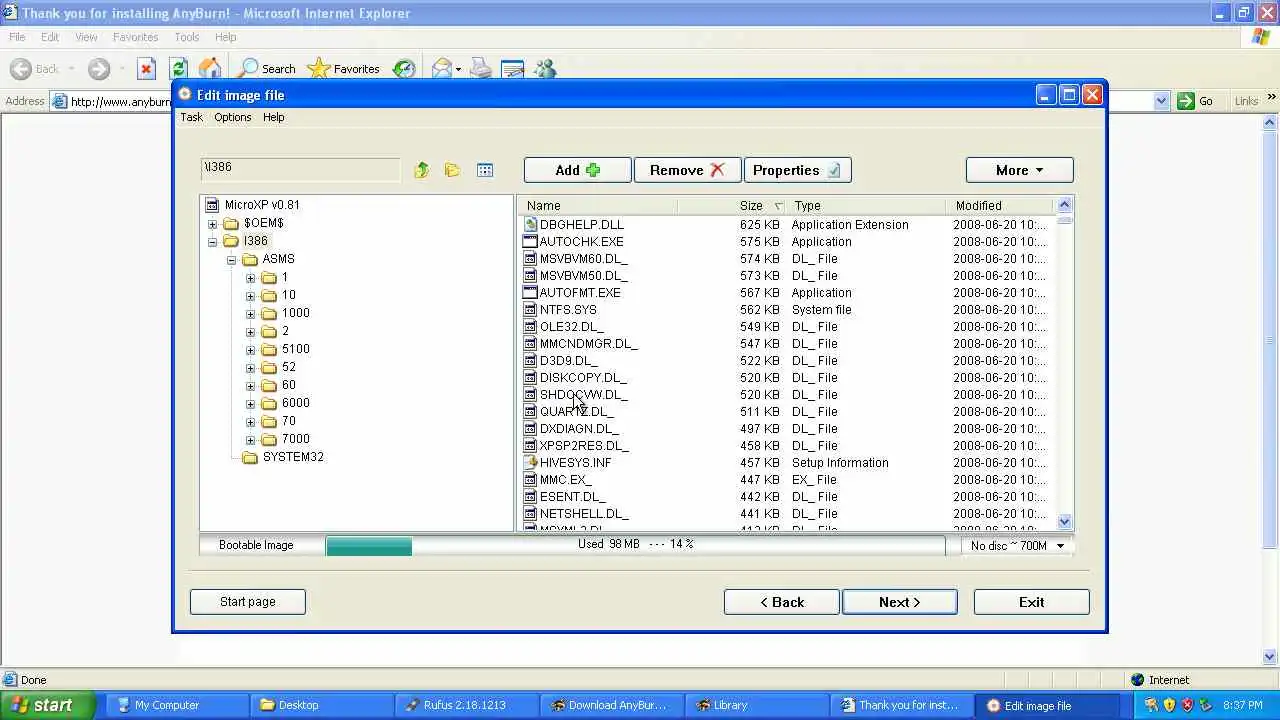
Task: Expand folder 60 tree node
Action: [250, 386]
